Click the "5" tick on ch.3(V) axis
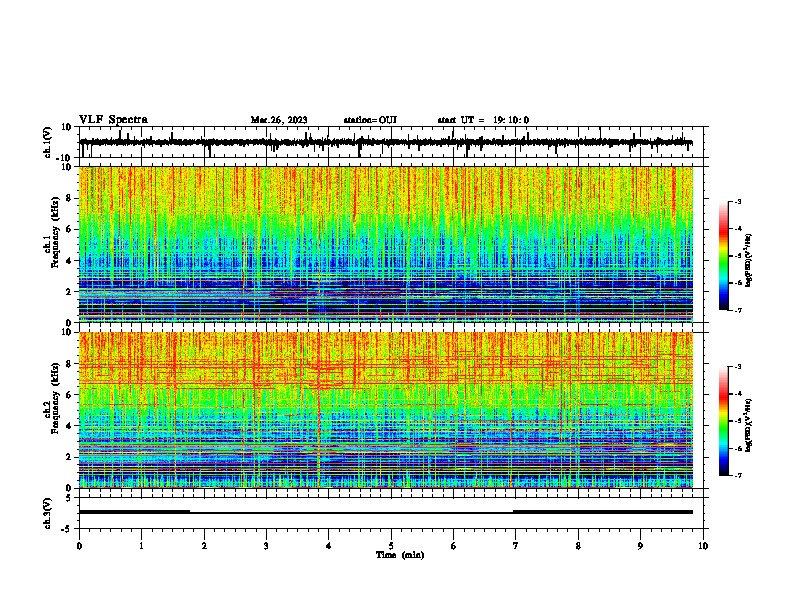The width and height of the screenshot is (792, 612). point(69,498)
